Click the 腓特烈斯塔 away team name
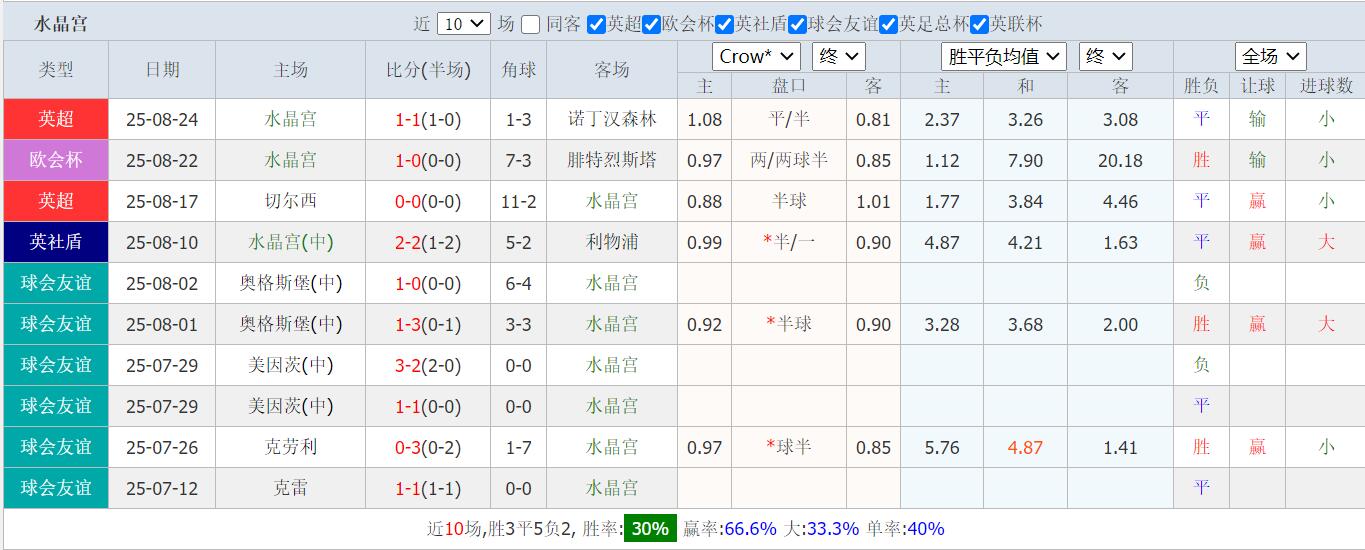The width and height of the screenshot is (1365, 550). point(612,160)
